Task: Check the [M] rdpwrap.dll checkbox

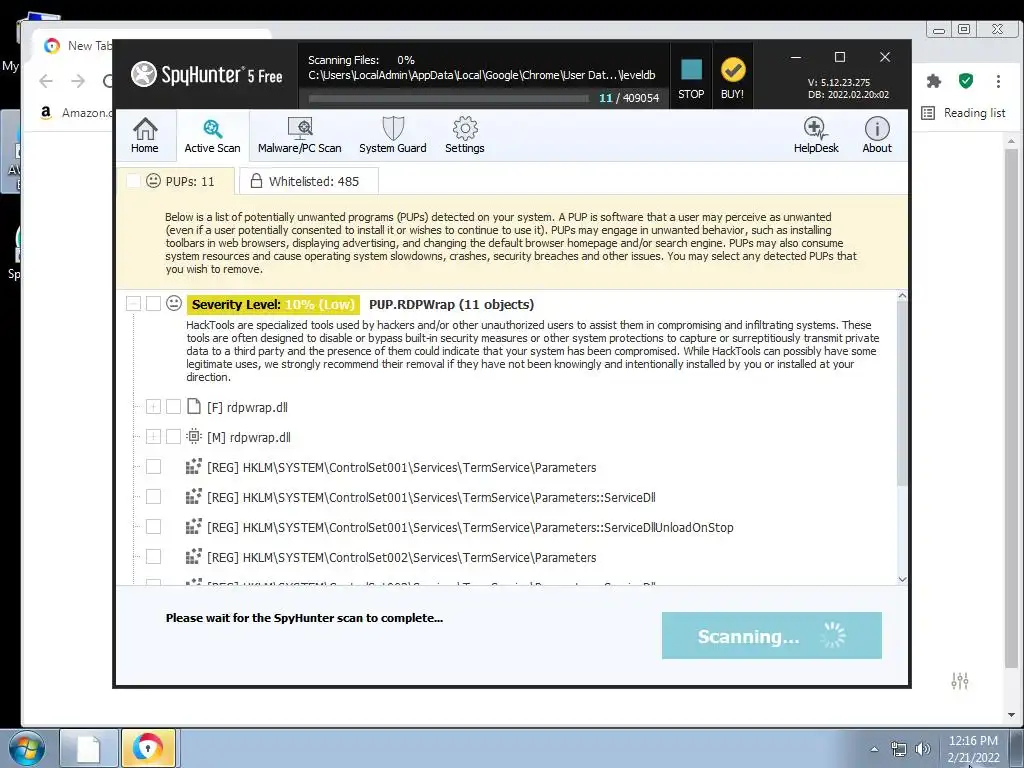Action: (173, 436)
